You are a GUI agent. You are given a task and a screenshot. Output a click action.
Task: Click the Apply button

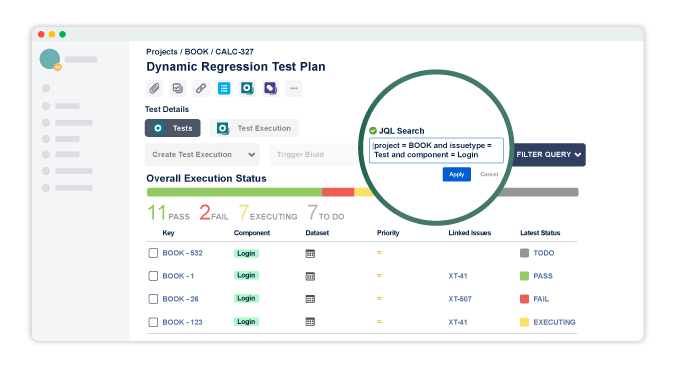[x=456, y=174]
